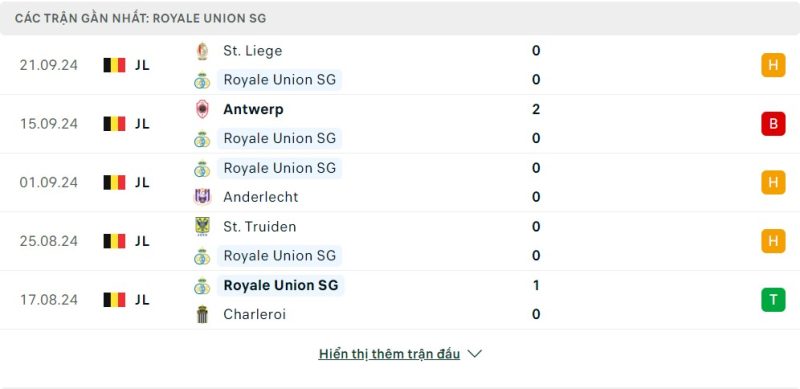Open the Antwerp team name

pyautogui.click(x=253, y=109)
